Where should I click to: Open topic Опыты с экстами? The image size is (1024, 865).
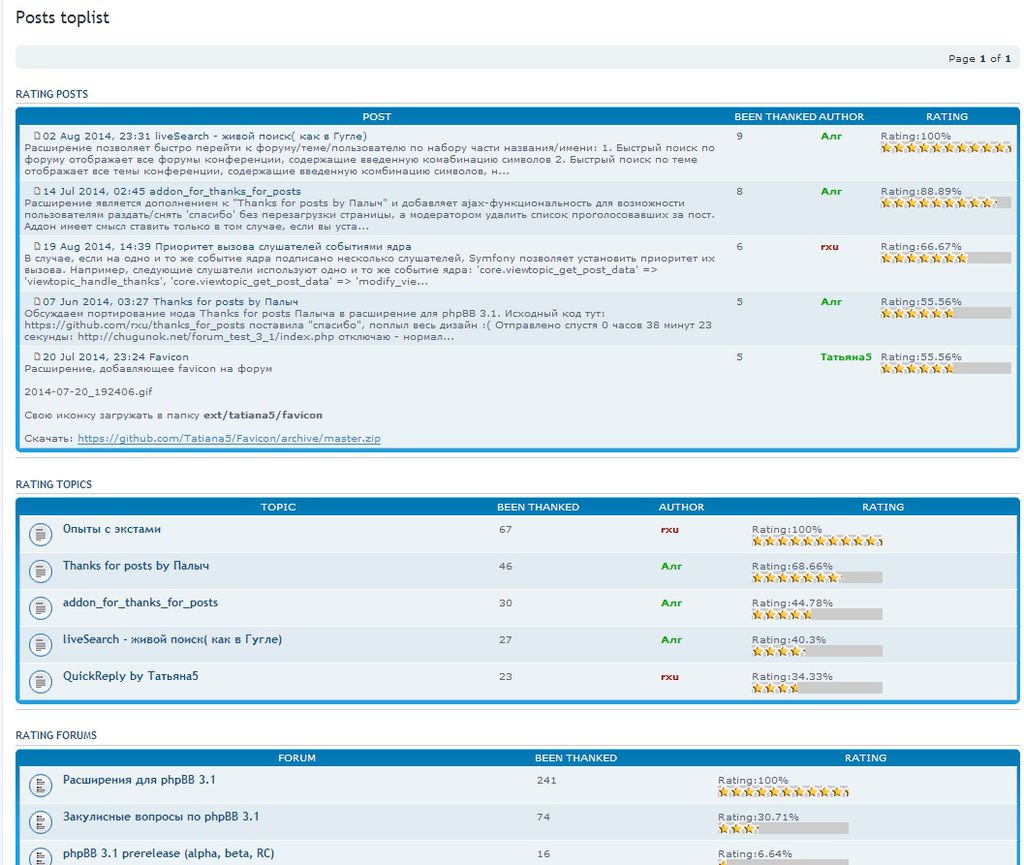(x=112, y=529)
